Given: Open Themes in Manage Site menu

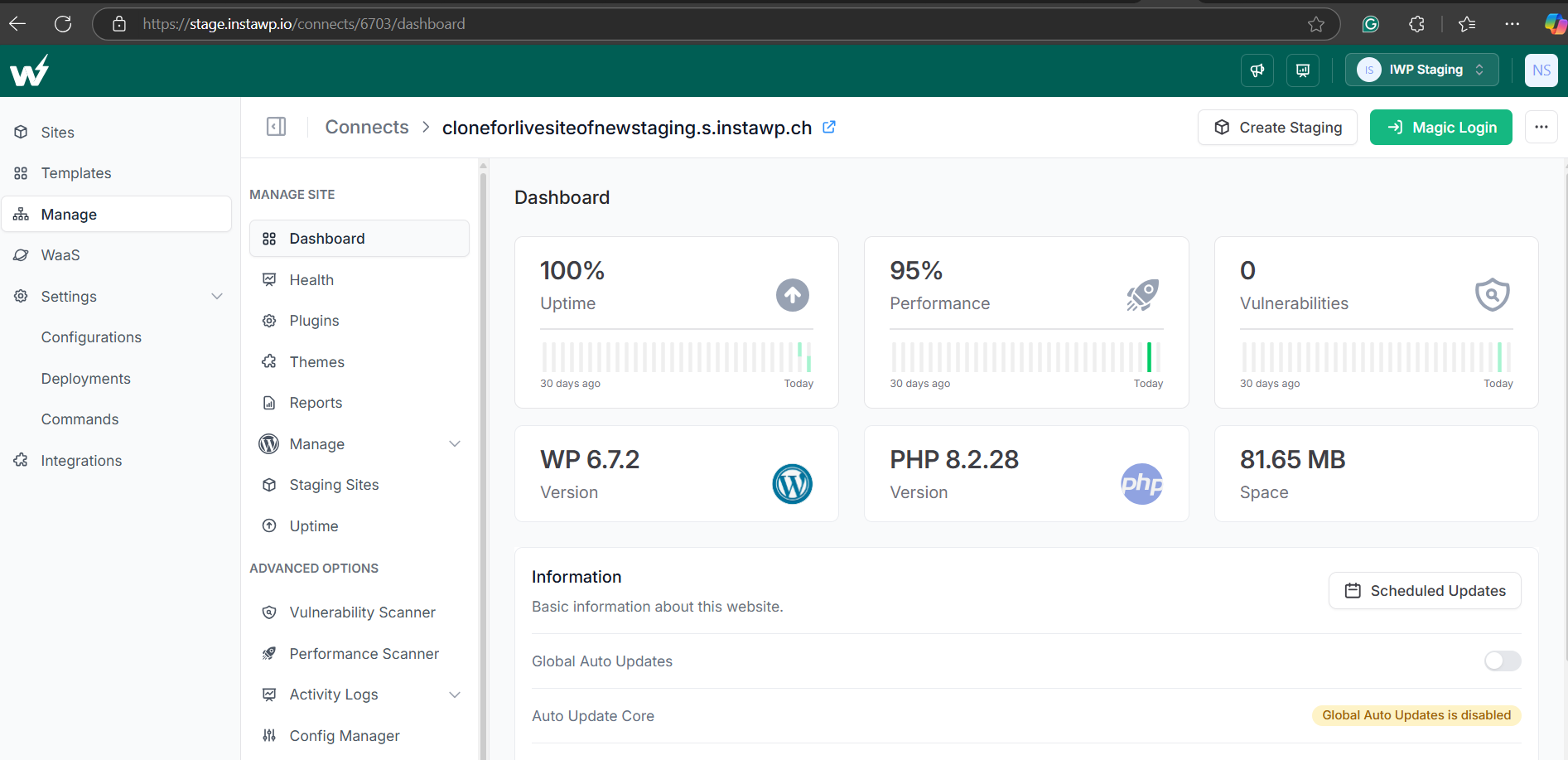Looking at the screenshot, I should [x=359, y=362].
